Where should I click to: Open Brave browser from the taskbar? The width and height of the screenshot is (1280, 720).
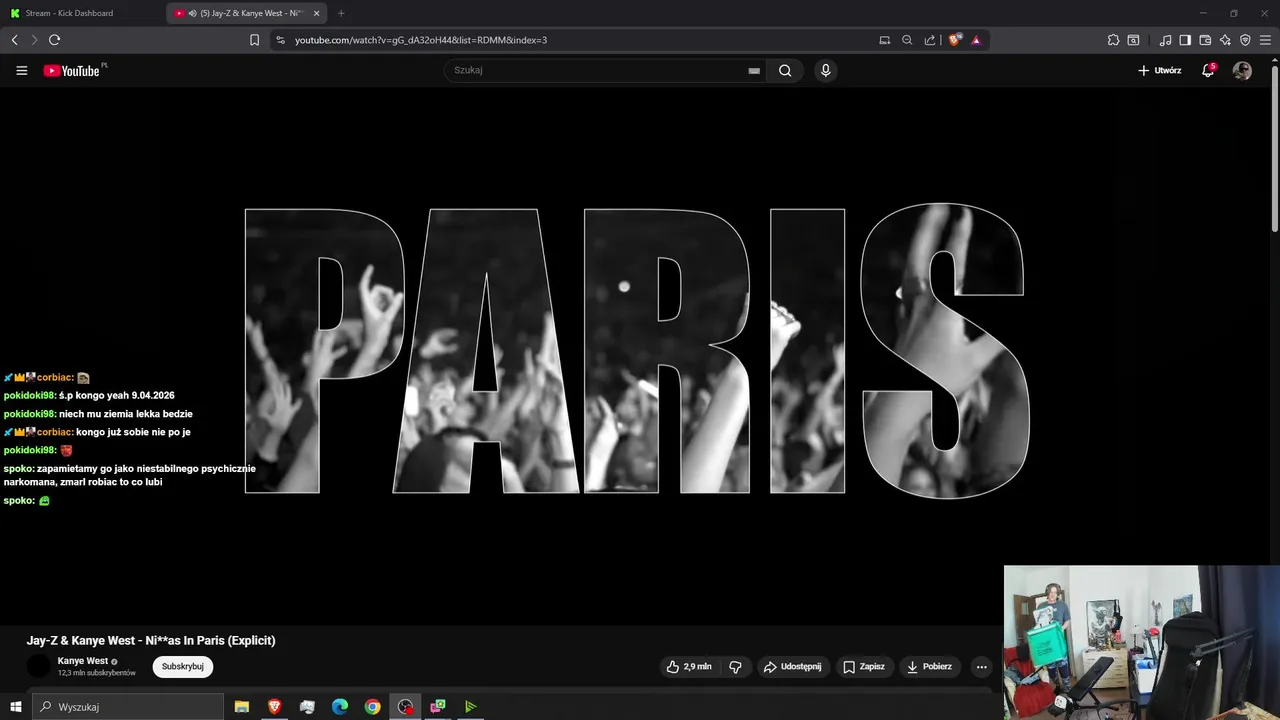[x=274, y=707]
